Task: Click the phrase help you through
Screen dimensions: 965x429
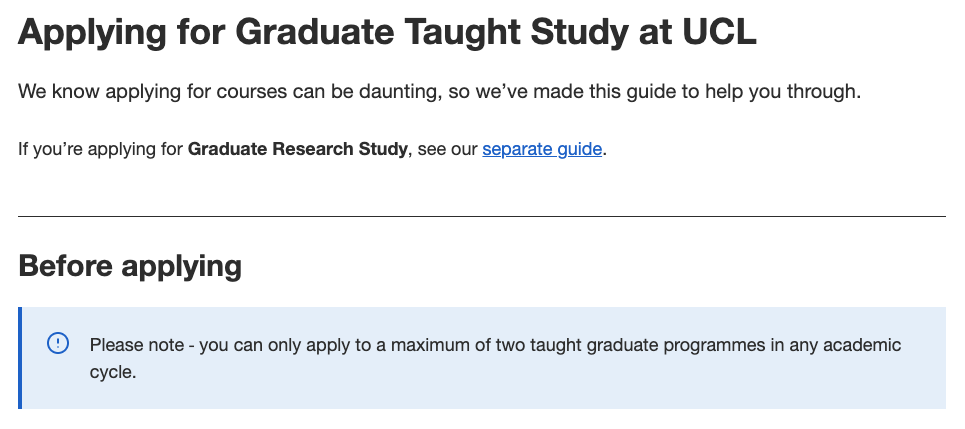Action: point(798,92)
